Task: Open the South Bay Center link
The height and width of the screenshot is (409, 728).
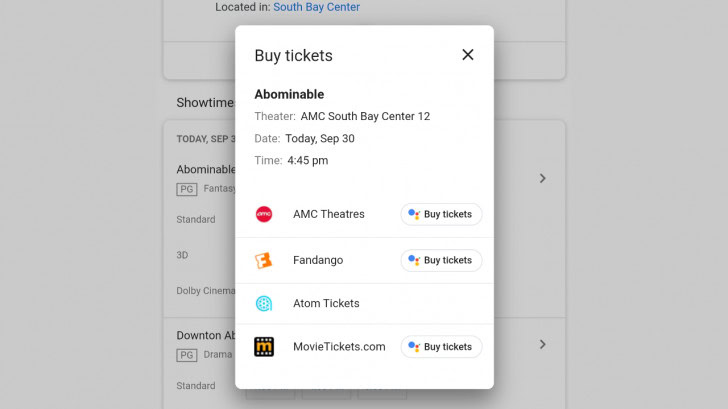Action: 316,7
